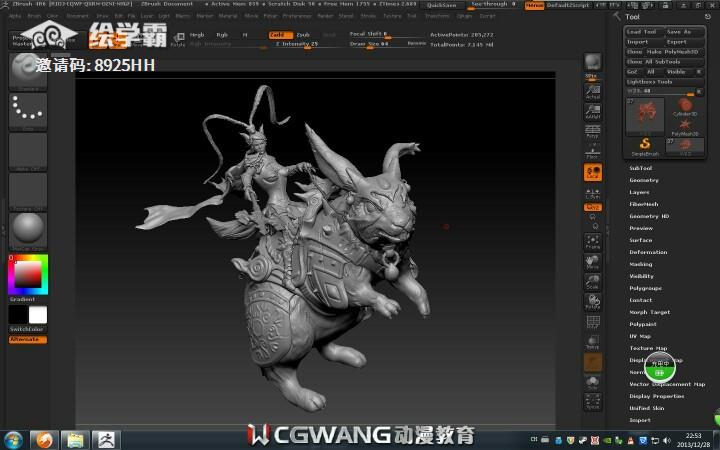720x450 pixels.
Task: Enable the Zadd mode
Action: coord(280,35)
